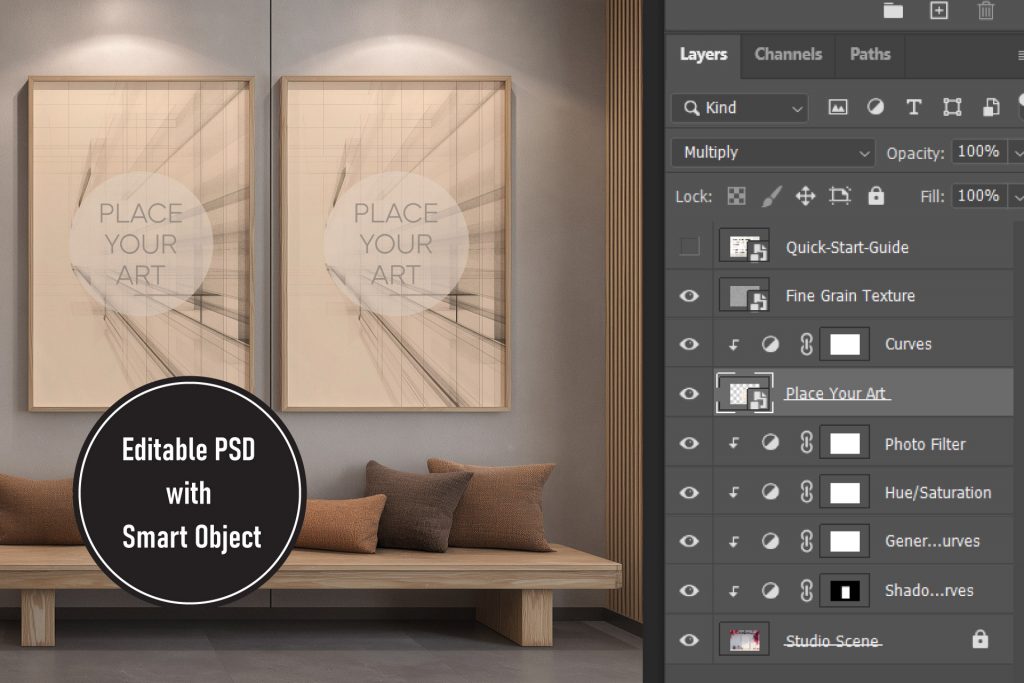Viewport: 1024px width, 683px height.
Task: Click the Studio Scene layer thumbnail
Action: pos(744,639)
